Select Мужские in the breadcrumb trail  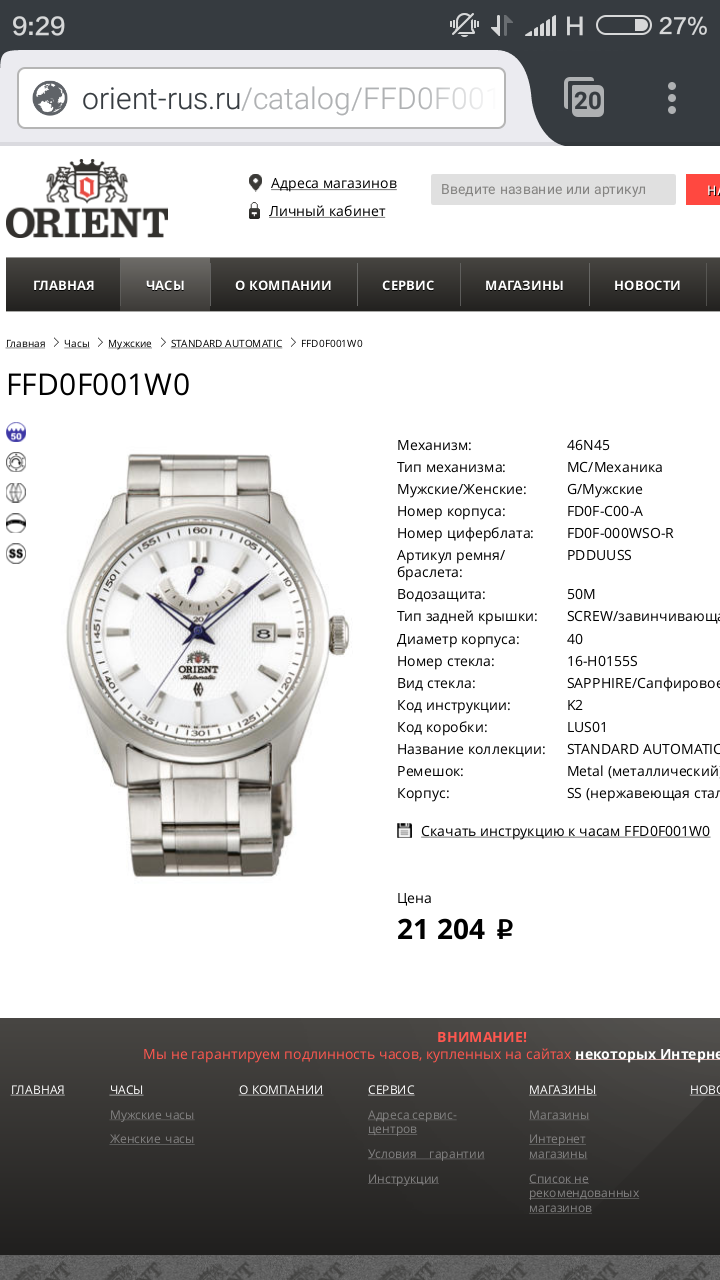[x=130, y=343]
